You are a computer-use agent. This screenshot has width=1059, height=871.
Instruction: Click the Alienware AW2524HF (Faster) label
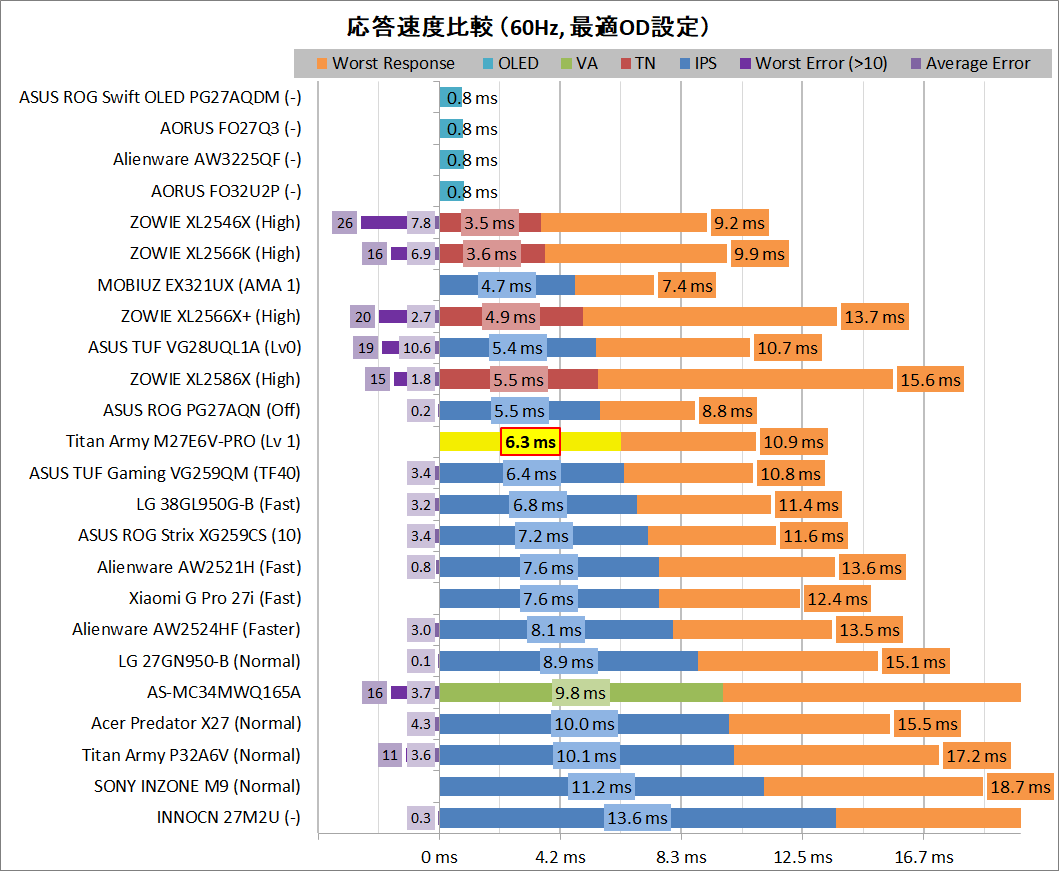186,629
